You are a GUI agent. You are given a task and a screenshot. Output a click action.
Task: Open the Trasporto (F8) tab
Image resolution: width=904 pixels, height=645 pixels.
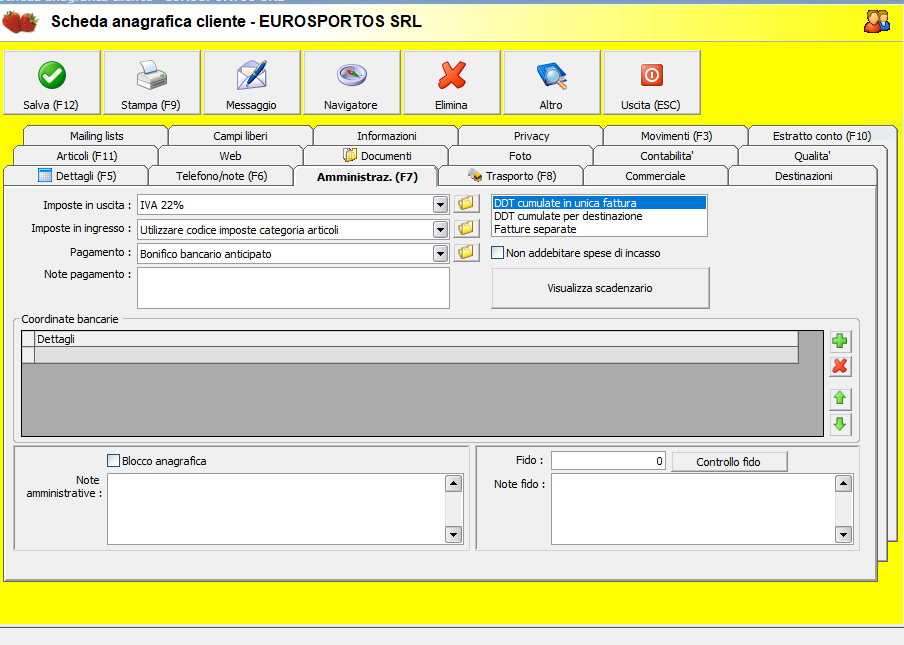coord(511,176)
